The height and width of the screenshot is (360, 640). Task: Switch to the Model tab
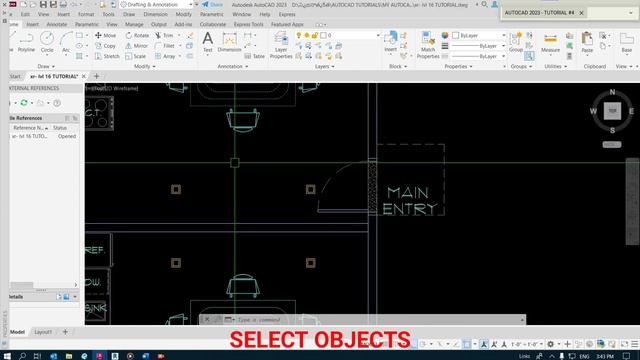(x=17, y=332)
